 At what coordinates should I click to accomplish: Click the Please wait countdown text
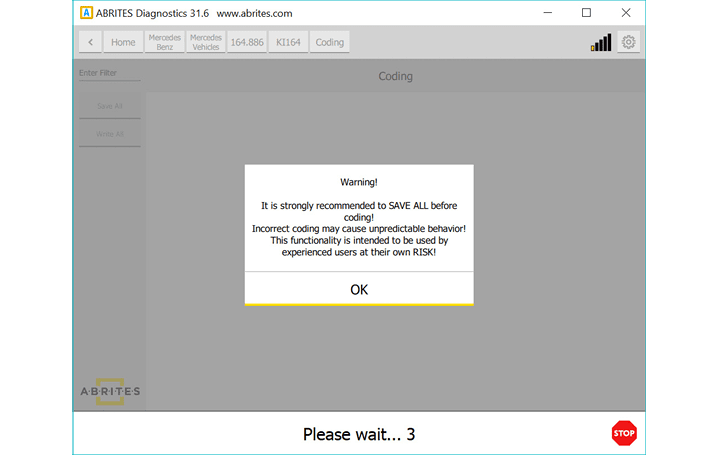pyautogui.click(x=359, y=434)
